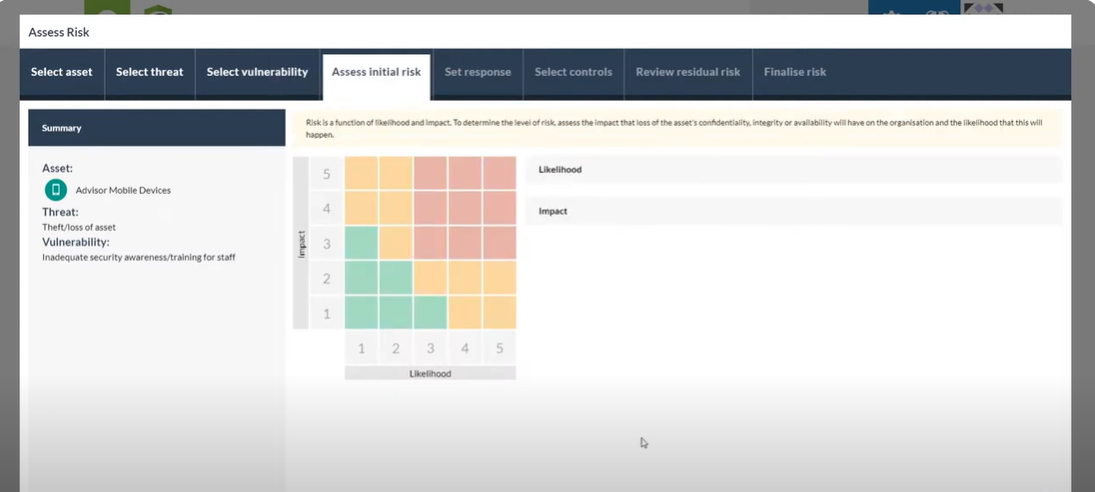Pick green cell impact 2, likelihood 1

pyautogui.click(x=361, y=278)
